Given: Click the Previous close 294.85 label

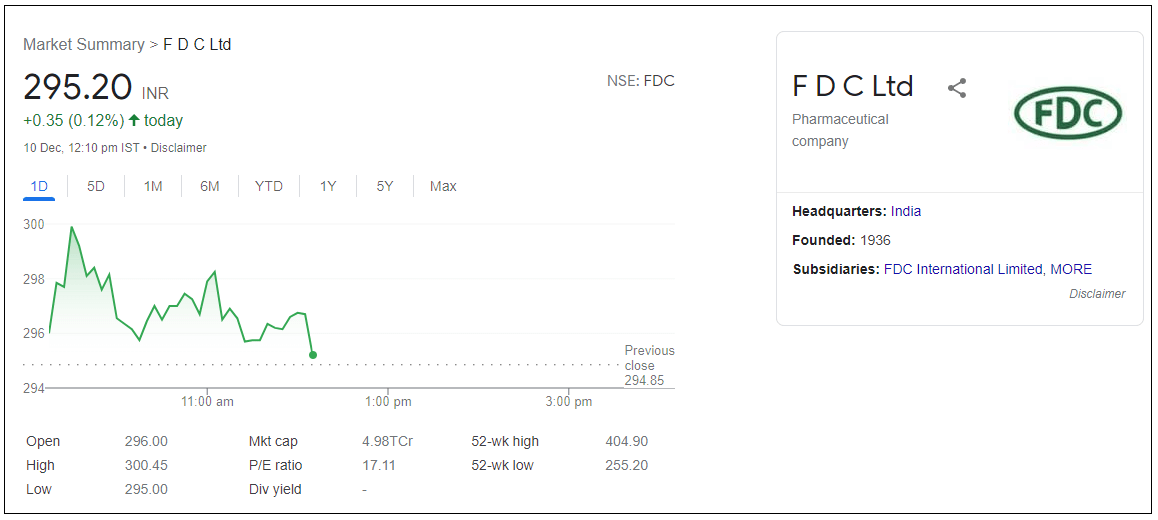Looking at the screenshot, I should 649,365.
